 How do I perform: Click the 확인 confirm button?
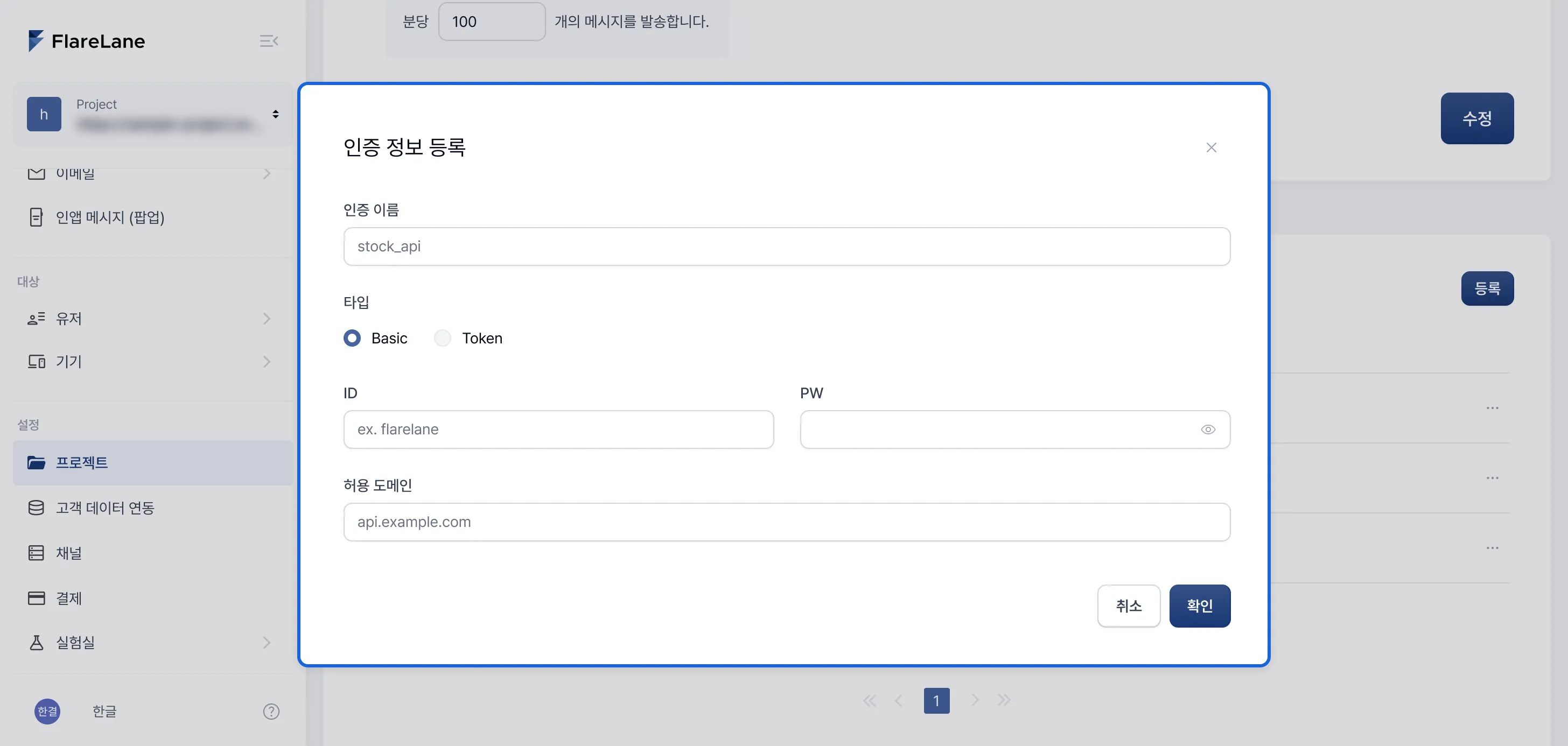[x=1199, y=606]
